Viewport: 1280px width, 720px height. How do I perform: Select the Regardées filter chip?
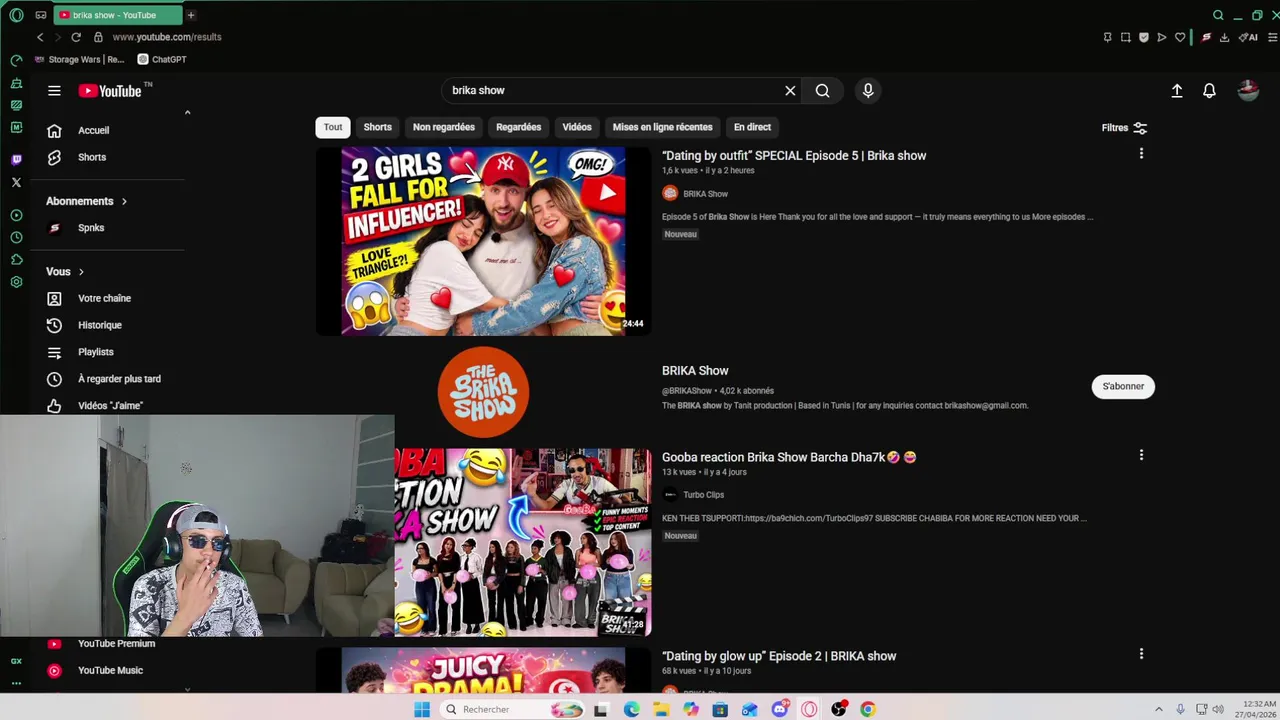point(518,127)
